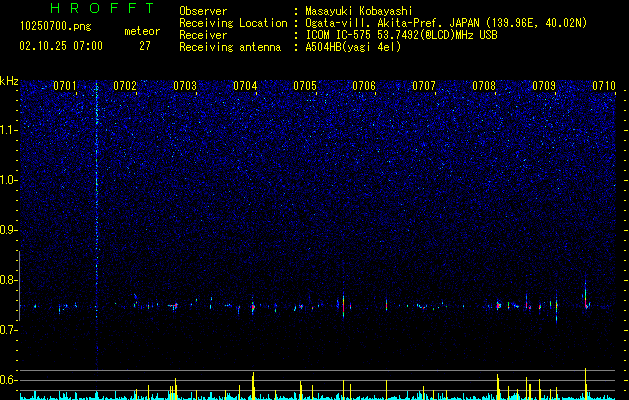Click the 0709 time marker
Screen dimensions: 629x400
544,86
